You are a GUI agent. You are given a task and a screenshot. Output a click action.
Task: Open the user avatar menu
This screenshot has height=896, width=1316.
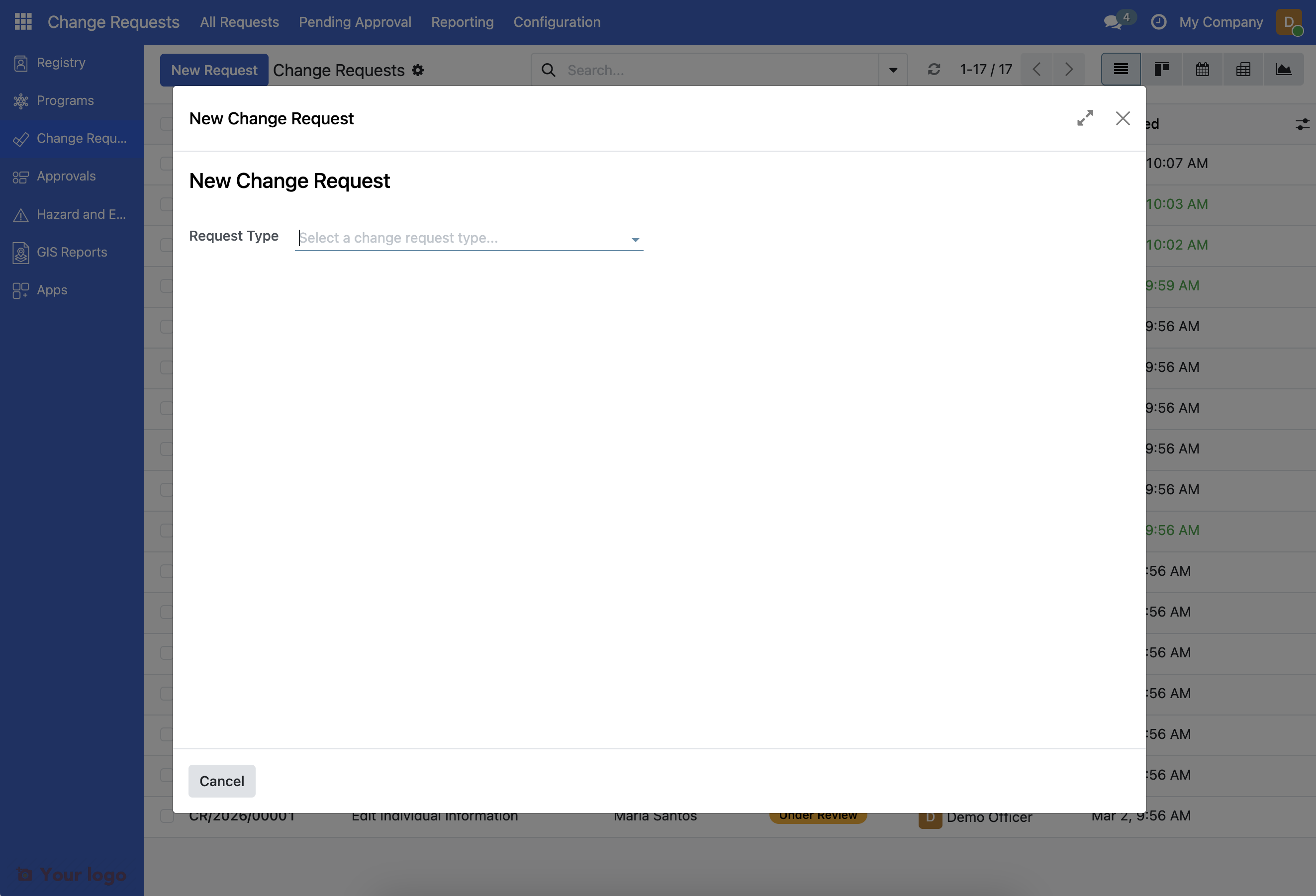pos(1289,22)
